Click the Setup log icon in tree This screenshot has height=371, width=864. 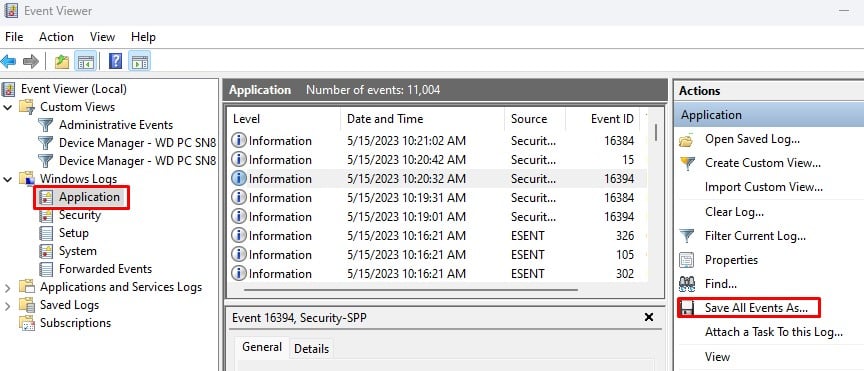(x=46, y=234)
